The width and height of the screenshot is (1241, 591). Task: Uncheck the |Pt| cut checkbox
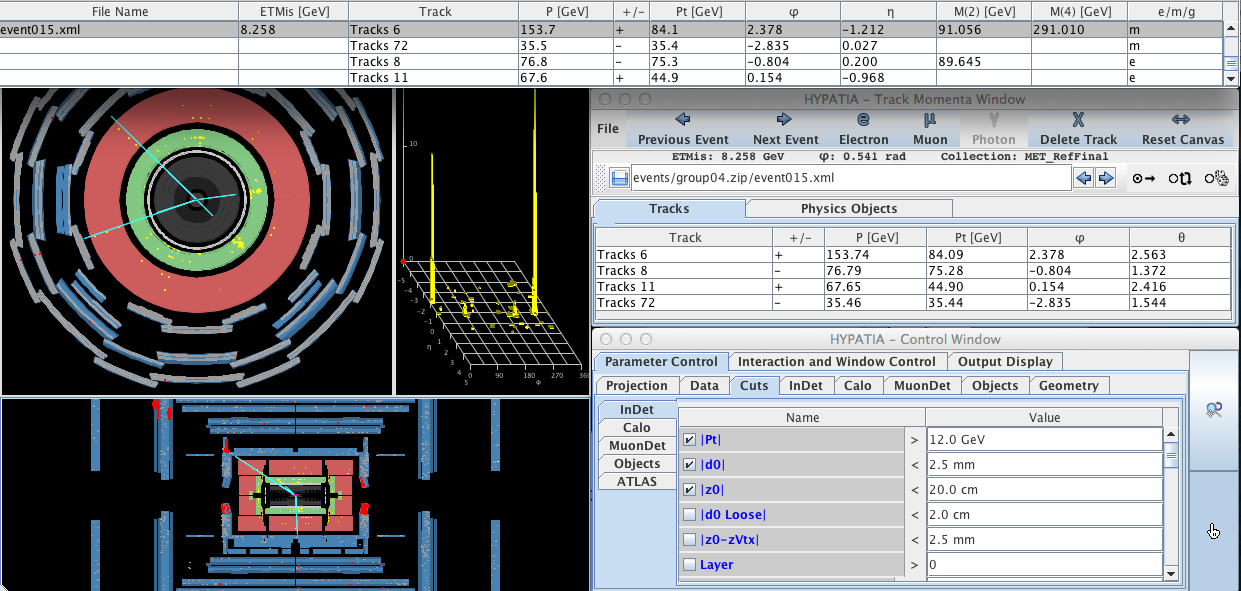point(689,440)
